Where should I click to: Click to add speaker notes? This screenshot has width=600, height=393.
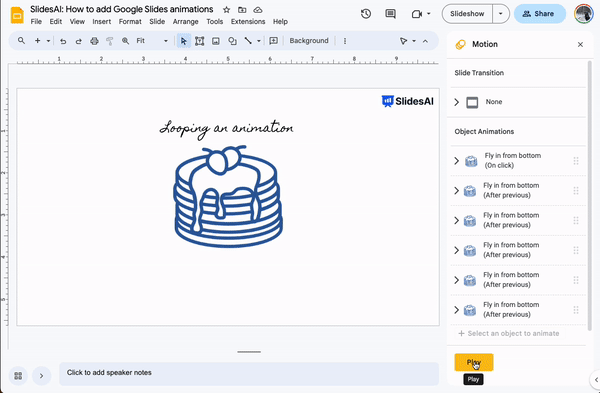tap(249, 373)
